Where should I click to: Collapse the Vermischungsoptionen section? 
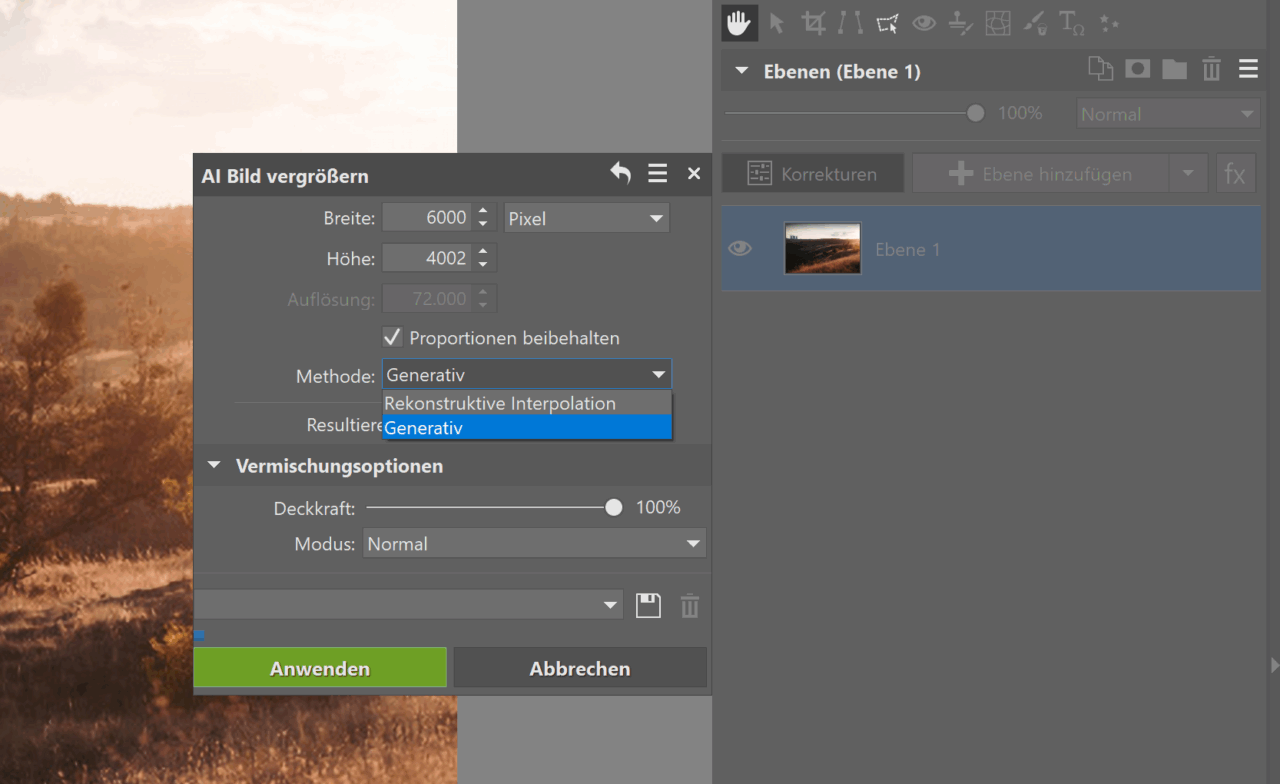coord(214,466)
